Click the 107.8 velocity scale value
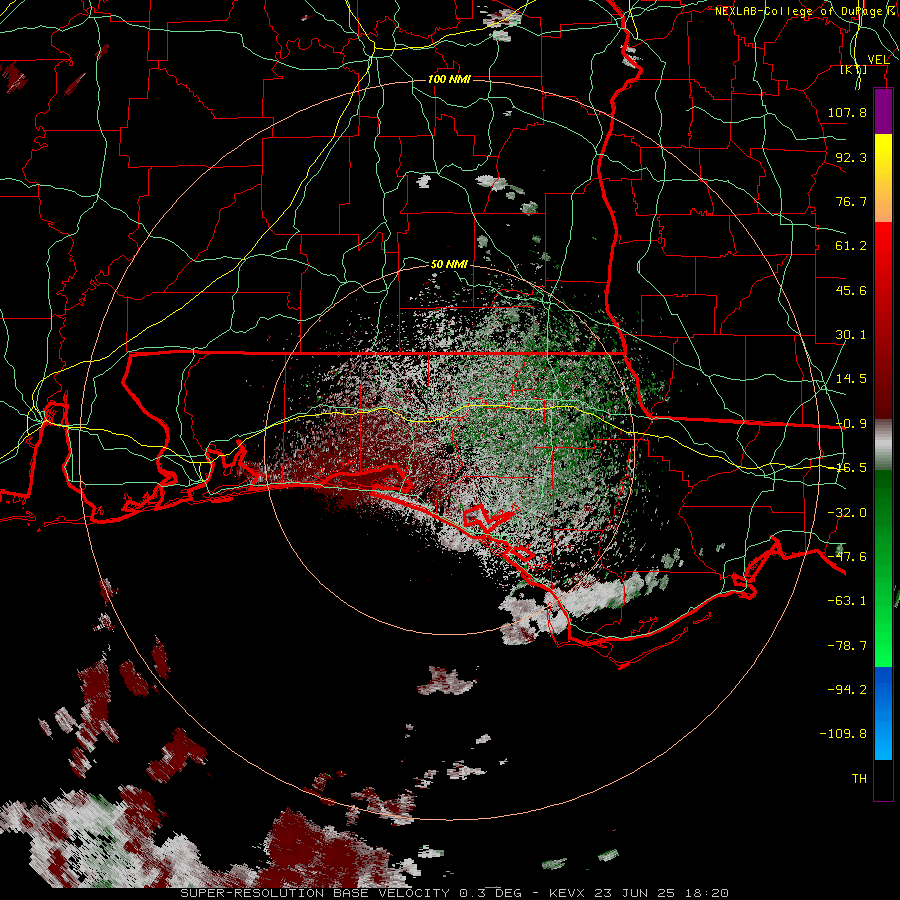Viewport: 900px width, 900px height. (x=847, y=112)
